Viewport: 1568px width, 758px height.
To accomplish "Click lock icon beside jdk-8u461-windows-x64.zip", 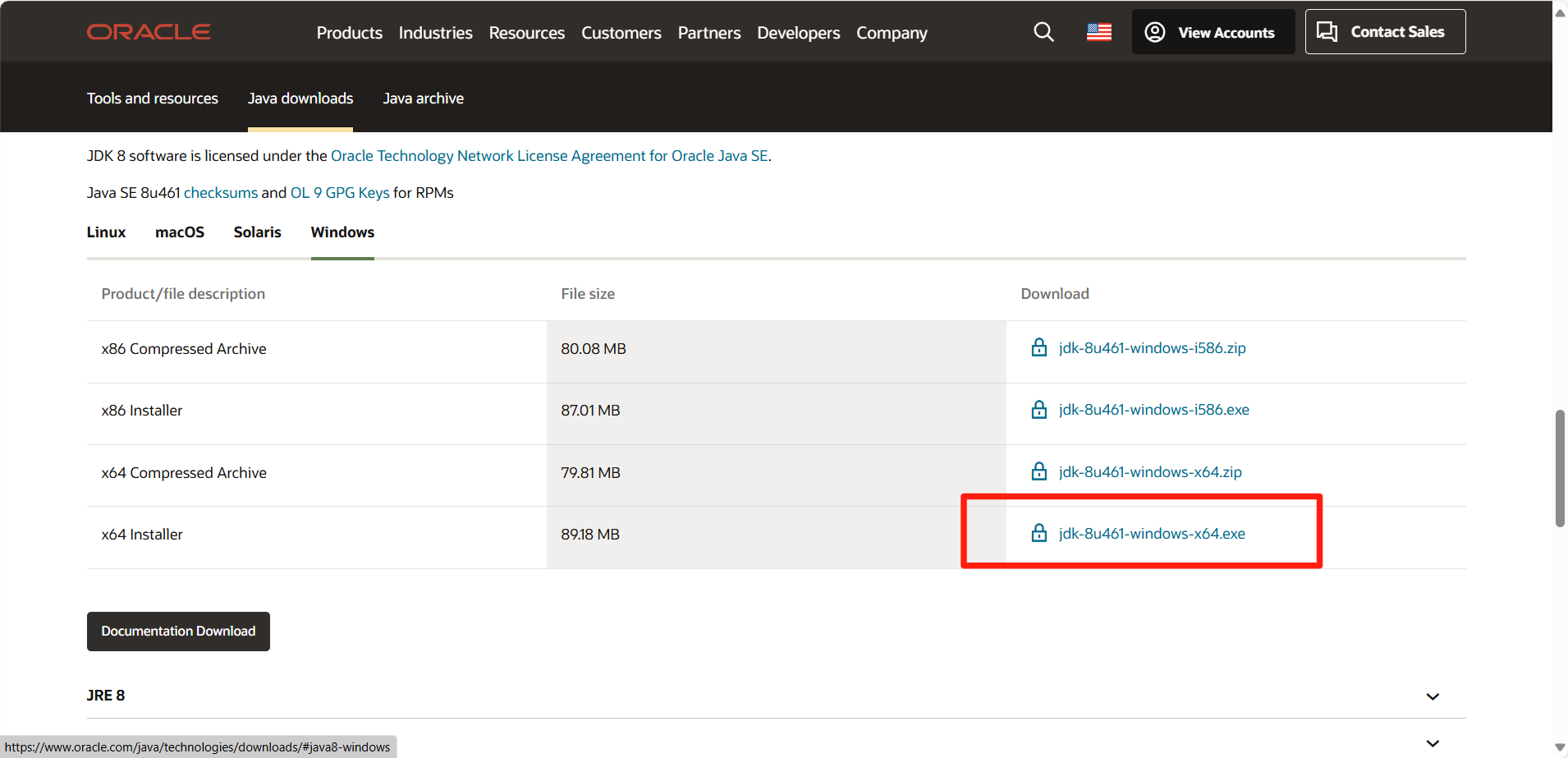I will click(x=1039, y=471).
